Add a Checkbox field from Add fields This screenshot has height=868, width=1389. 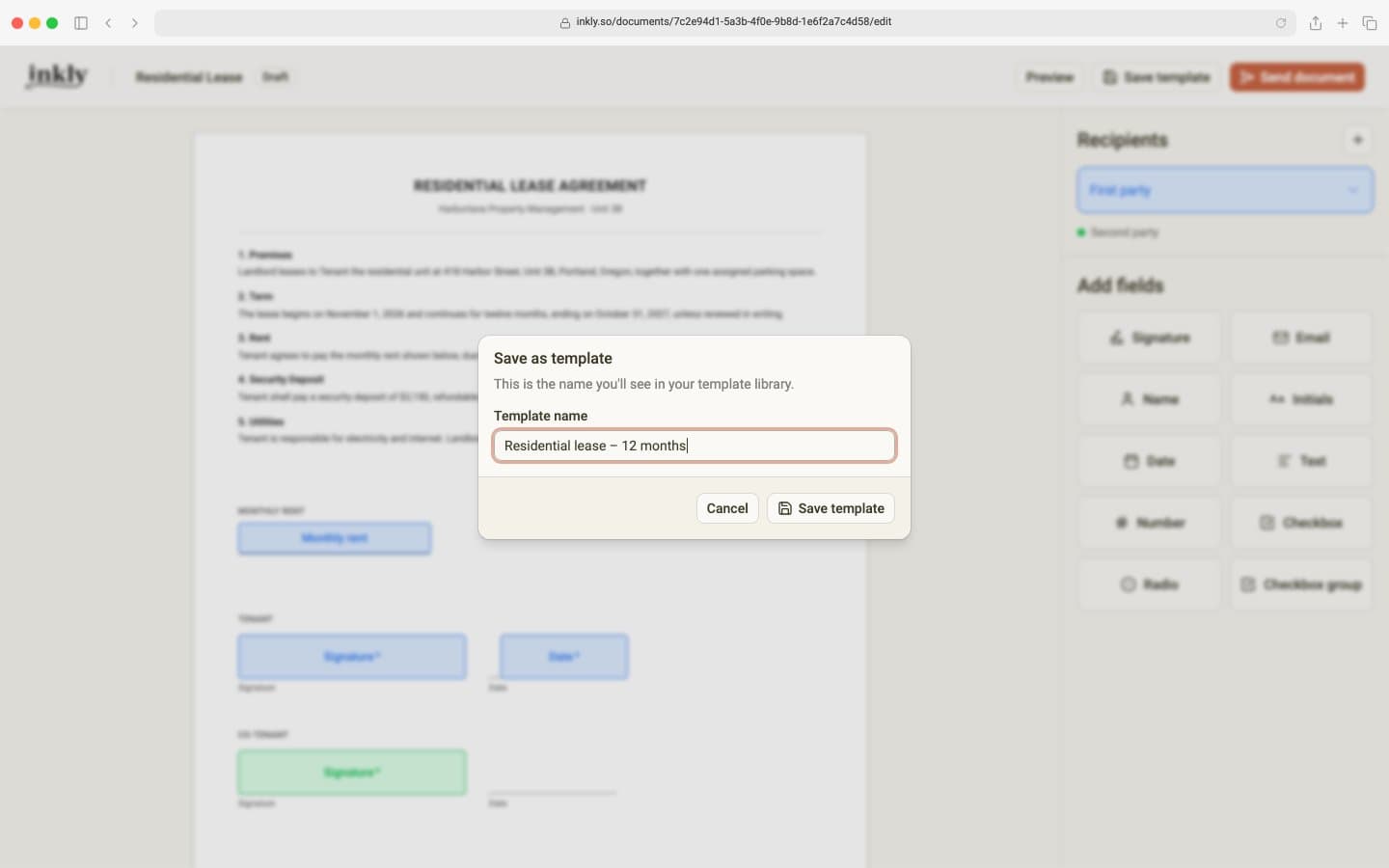click(x=1301, y=523)
